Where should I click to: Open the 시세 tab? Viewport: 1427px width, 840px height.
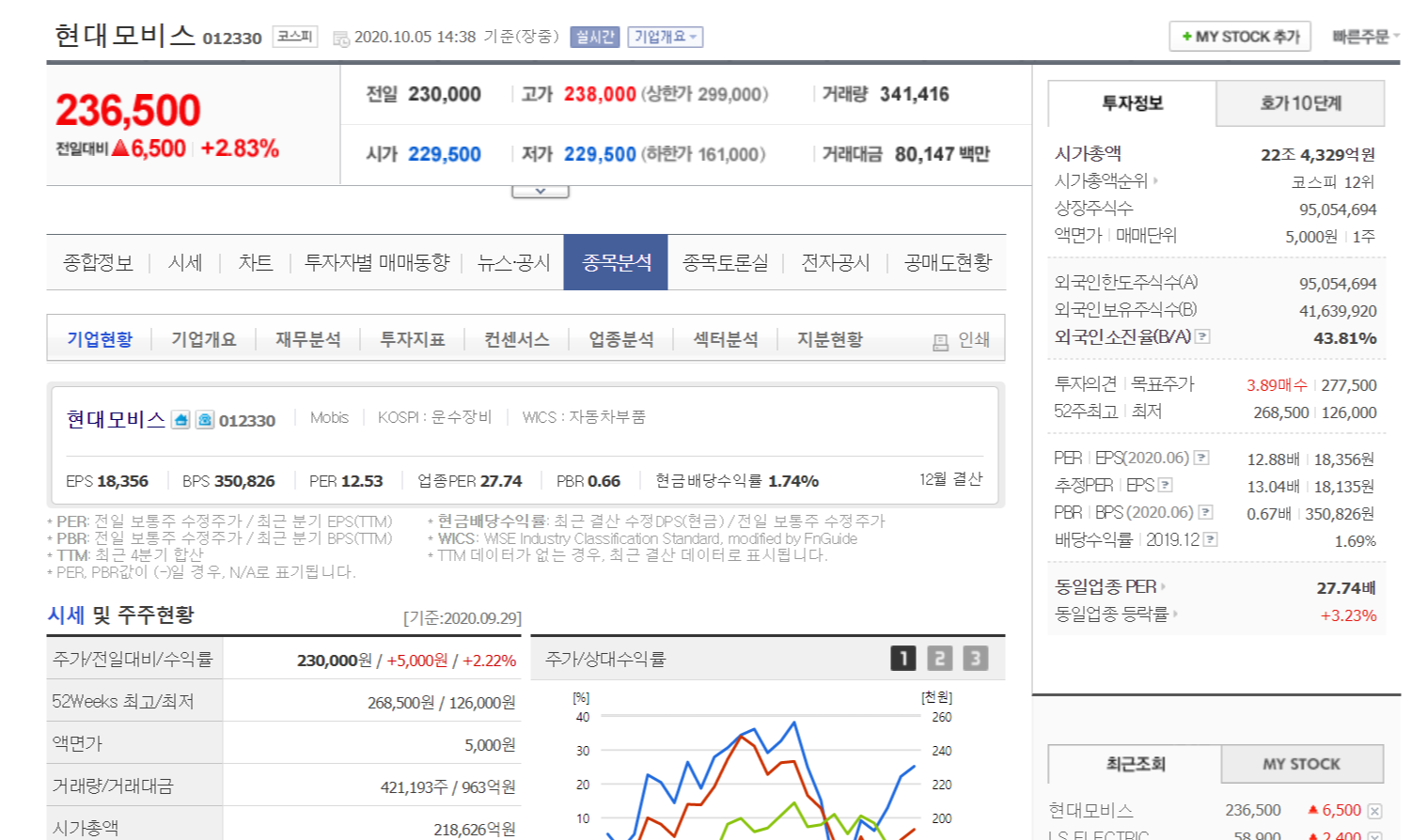pos(185,263)
